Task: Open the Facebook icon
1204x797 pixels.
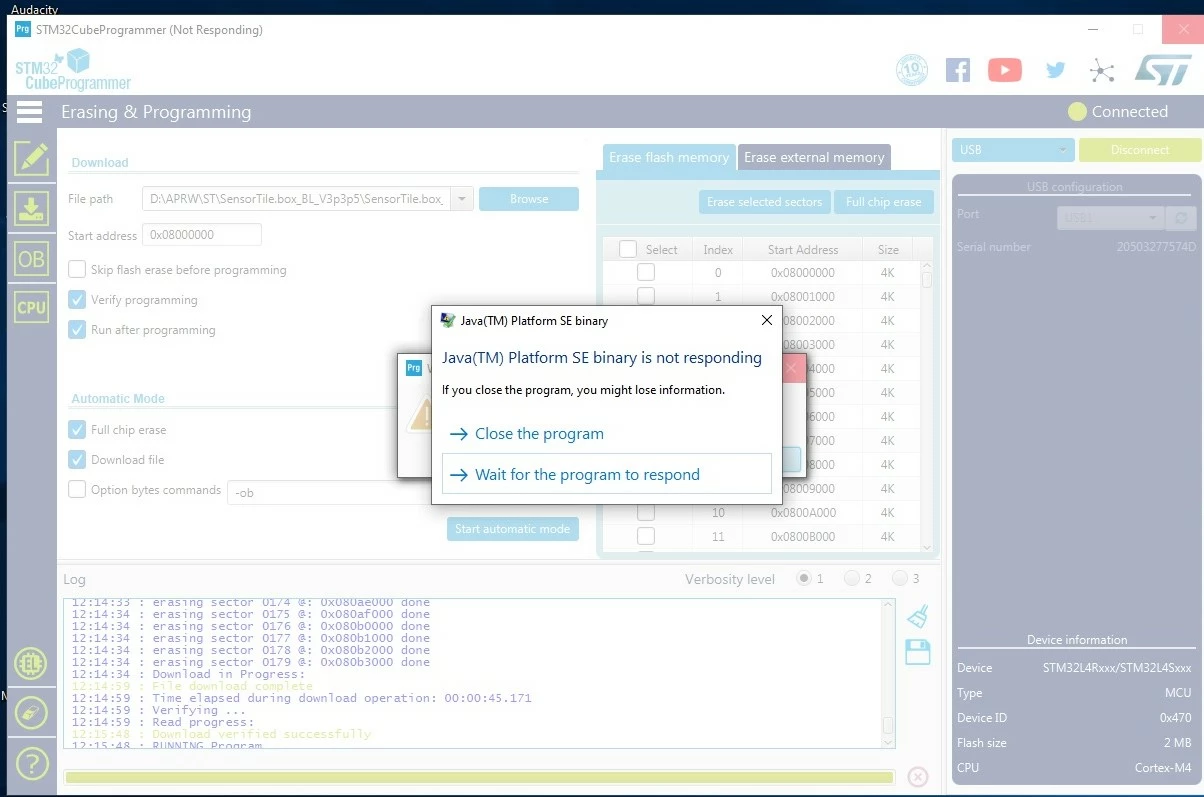Action: click(958, 70)
